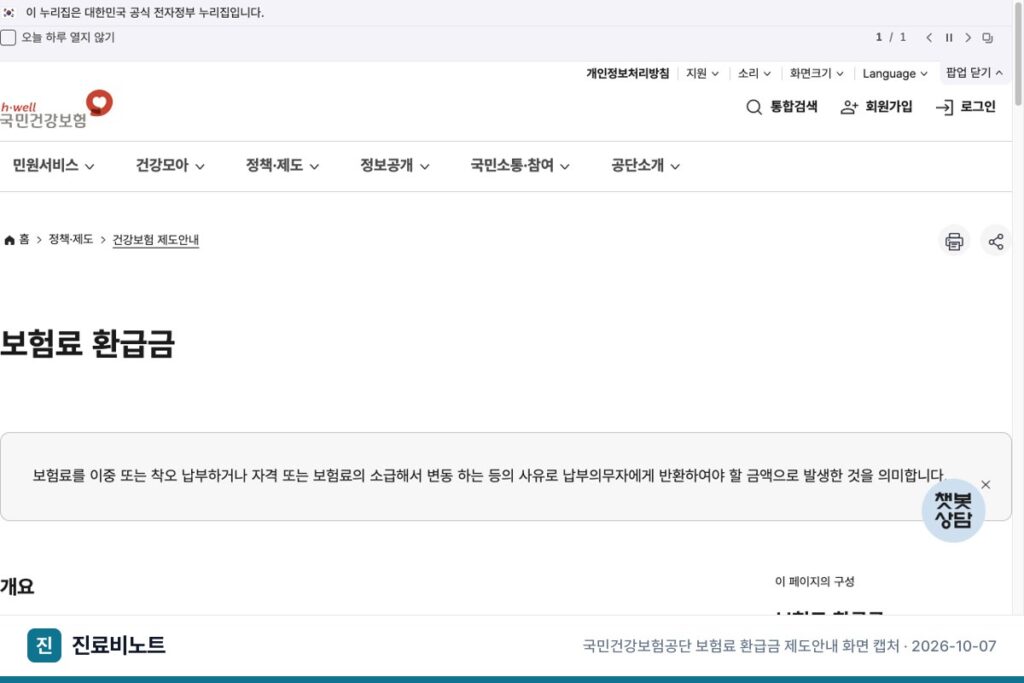Click the 1 / 1 slide counter
Screen dimensions: 1024x683
pos(891,37)
